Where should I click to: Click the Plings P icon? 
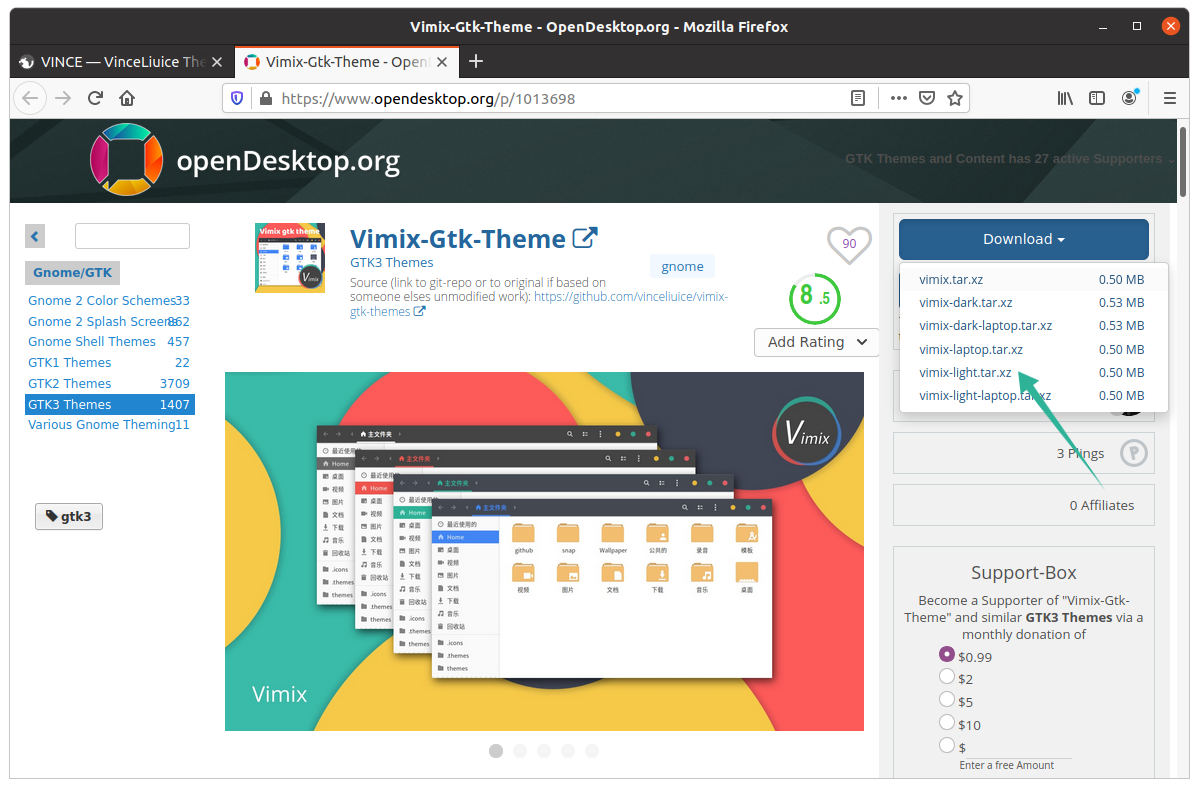(x=1134, y=453)
